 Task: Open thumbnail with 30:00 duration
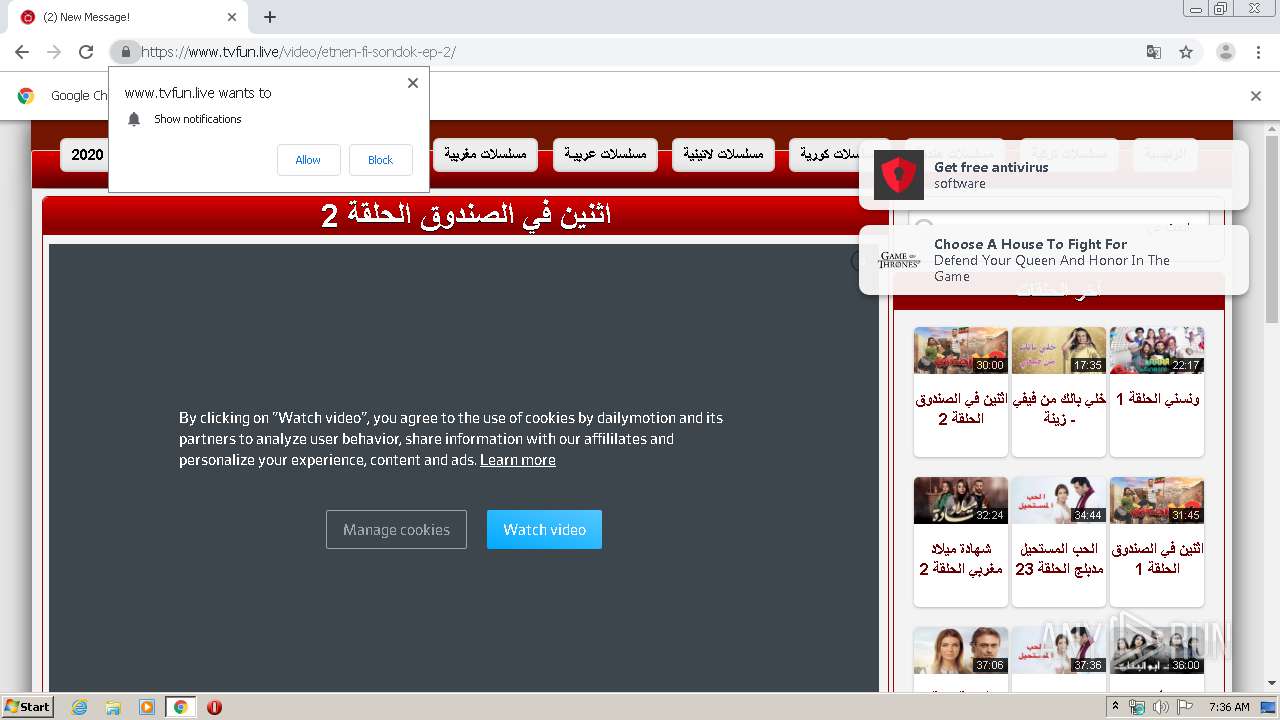960,350
